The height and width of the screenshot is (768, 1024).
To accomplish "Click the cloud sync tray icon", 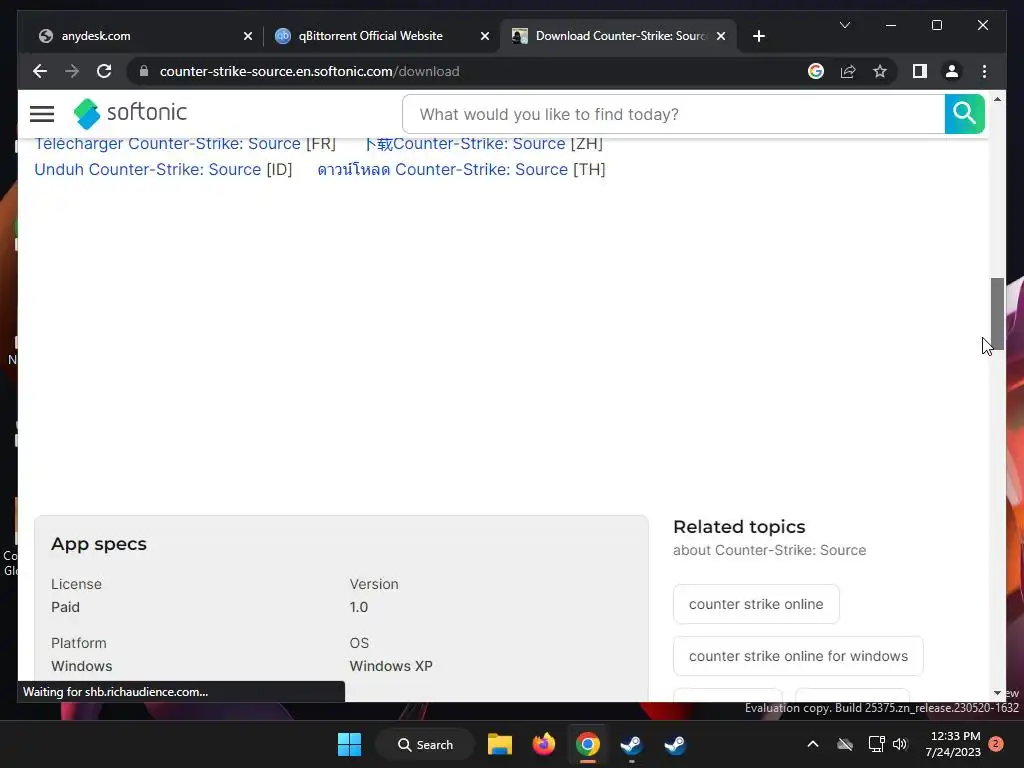I will pyautogui.click(x=845, y=744).
